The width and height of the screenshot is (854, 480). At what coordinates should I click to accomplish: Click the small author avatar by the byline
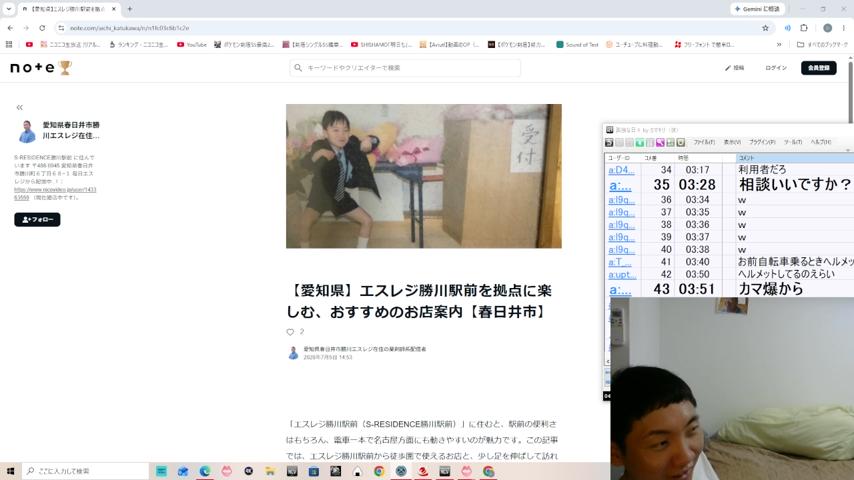[x=293, y=353]
